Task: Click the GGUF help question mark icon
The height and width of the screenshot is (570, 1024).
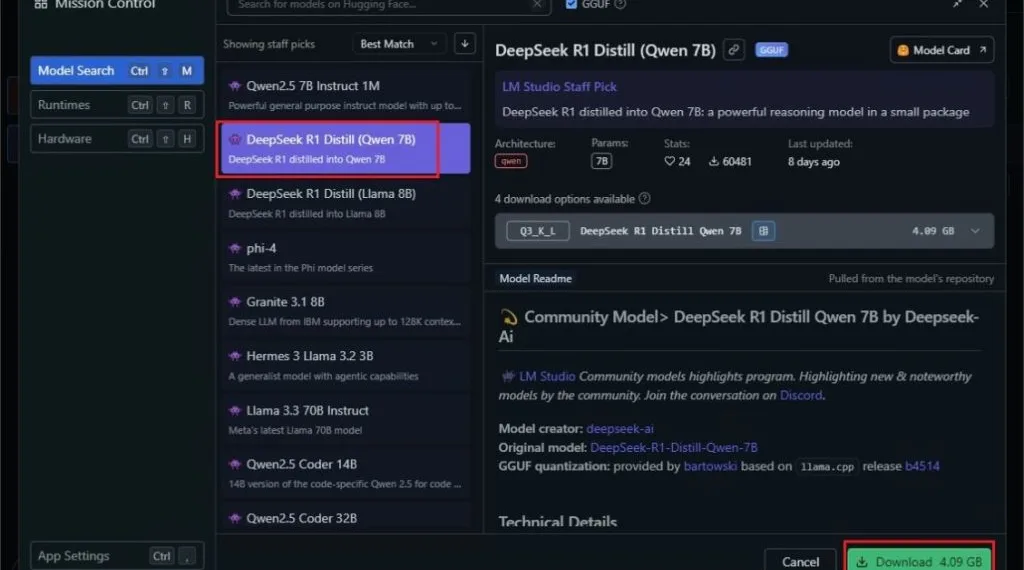Action: point(620,5)
